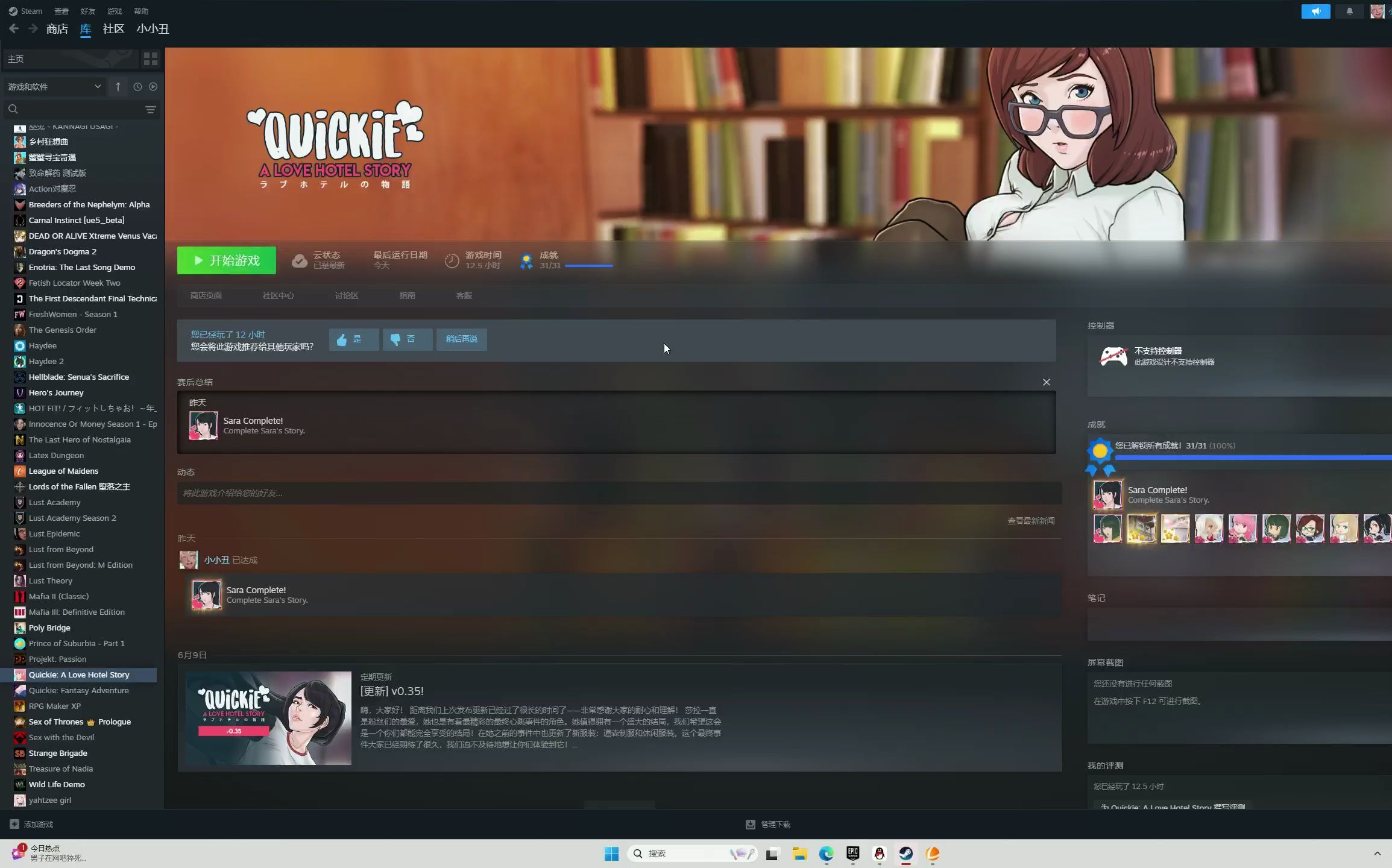
Task: Open the 社区中心 link
Action: tap(279, 295)
